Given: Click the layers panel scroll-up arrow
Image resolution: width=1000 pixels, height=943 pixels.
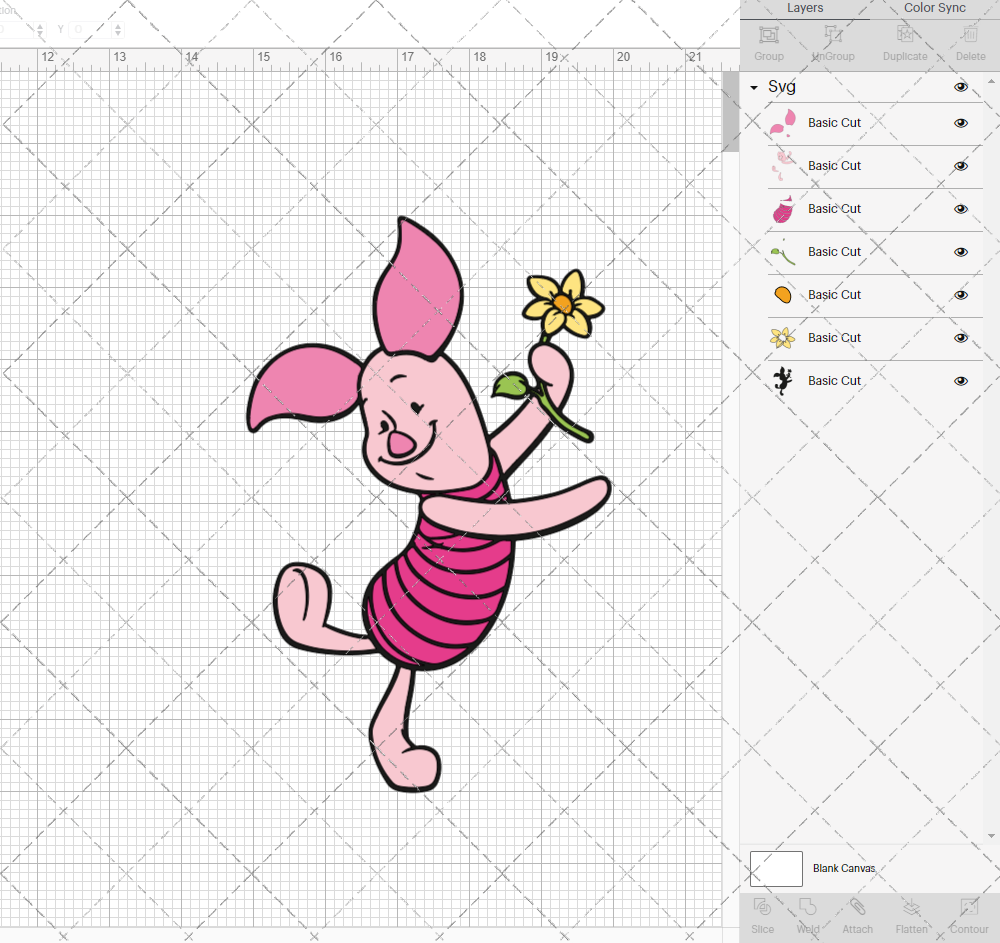Looking at the screenshot, I should pos(990,82).
